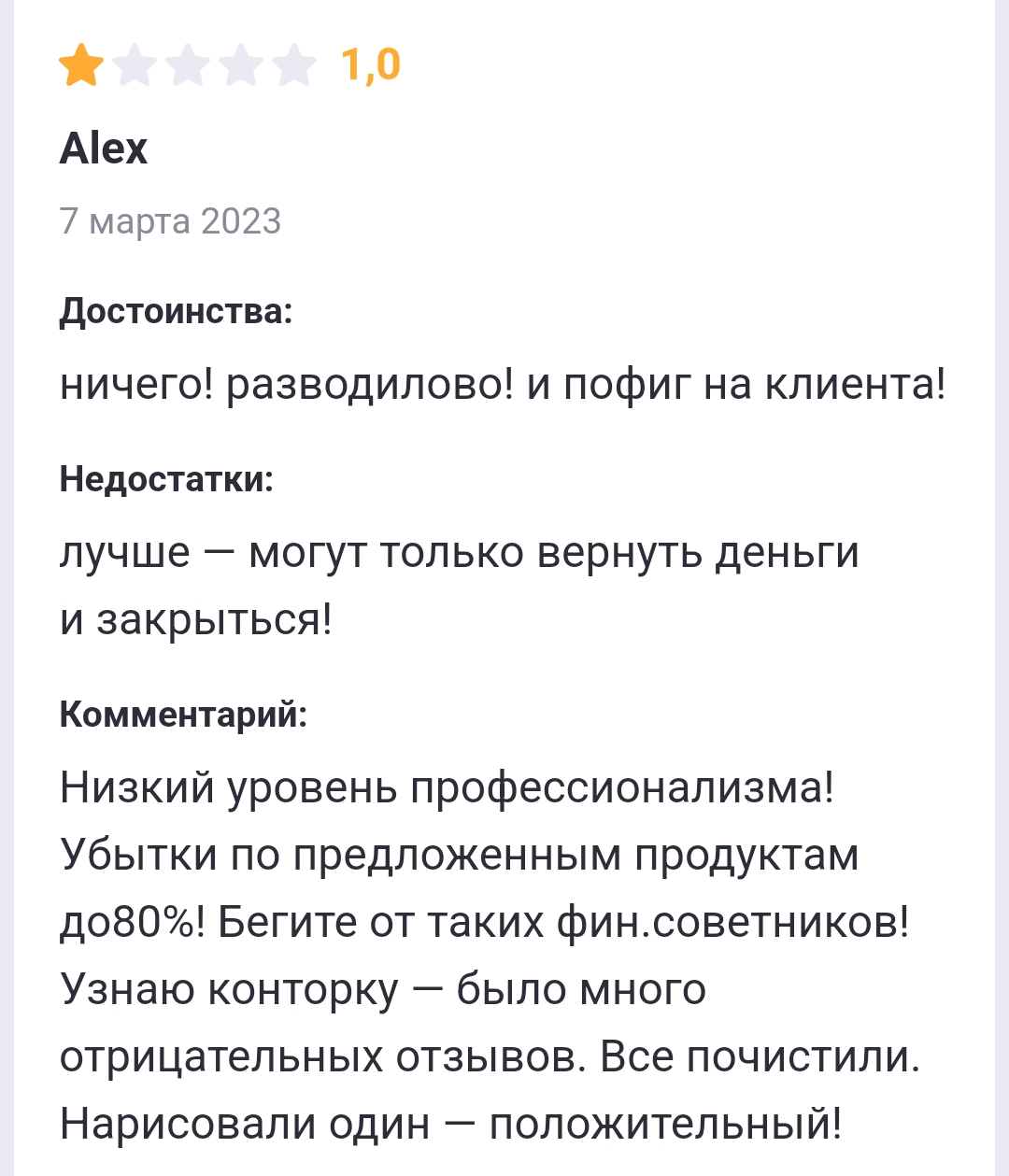Image resolution: width=1009 pixels, height=1176 pixels.
Task: Click the date 7 марта 2023
Action: coord(170,221)
